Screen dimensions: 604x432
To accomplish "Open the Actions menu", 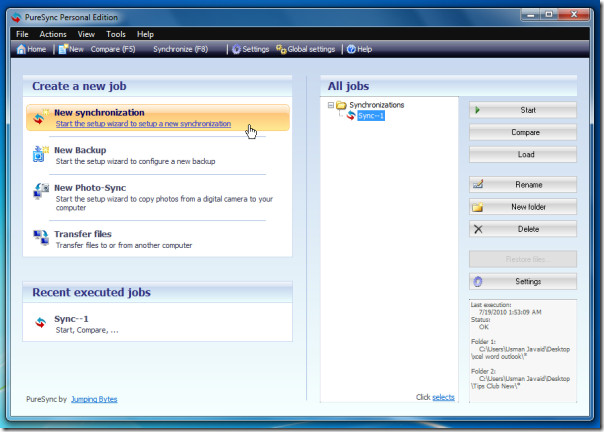I will 53,34.
